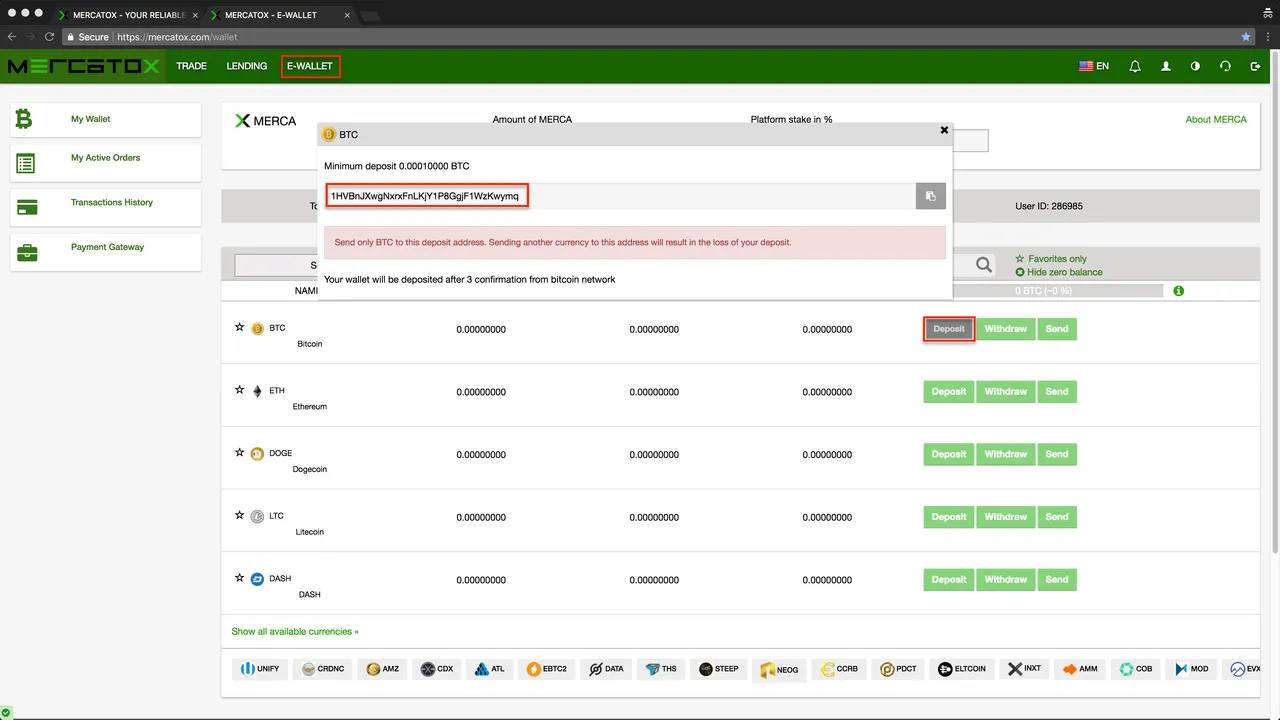This screenshot has height=720, width=1280.
Task: Click the Ethereum coin icon in ETH row
Action: coord(257,391)
